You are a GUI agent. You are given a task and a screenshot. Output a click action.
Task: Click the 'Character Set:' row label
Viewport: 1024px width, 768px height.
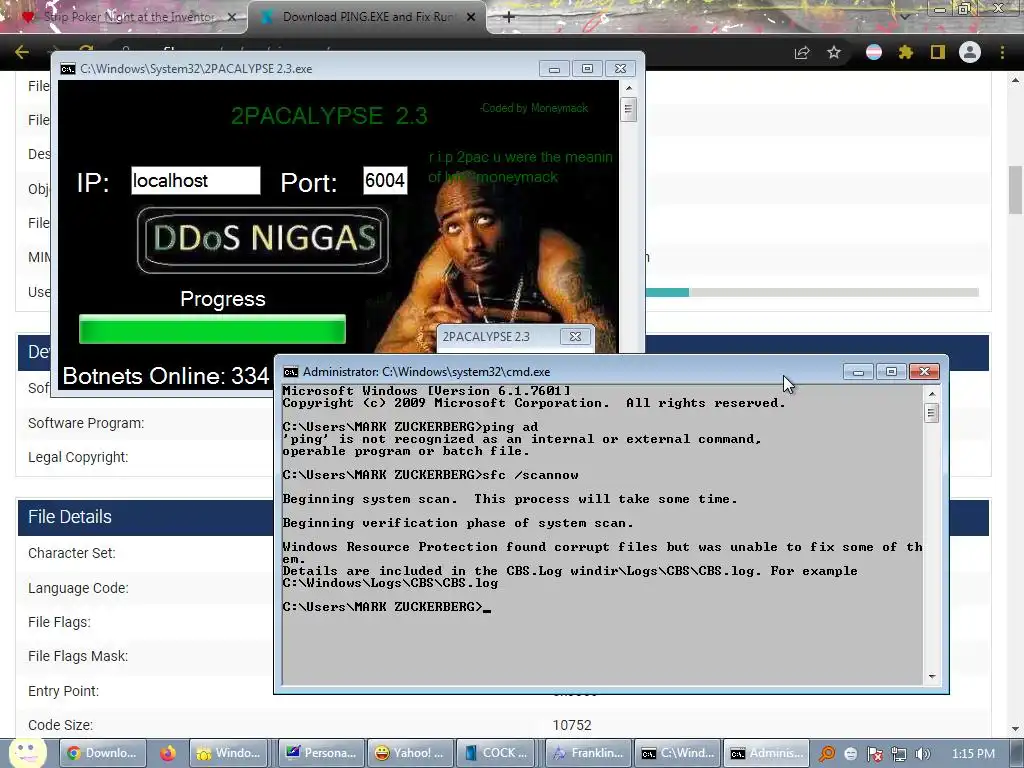tap(72, 553)
